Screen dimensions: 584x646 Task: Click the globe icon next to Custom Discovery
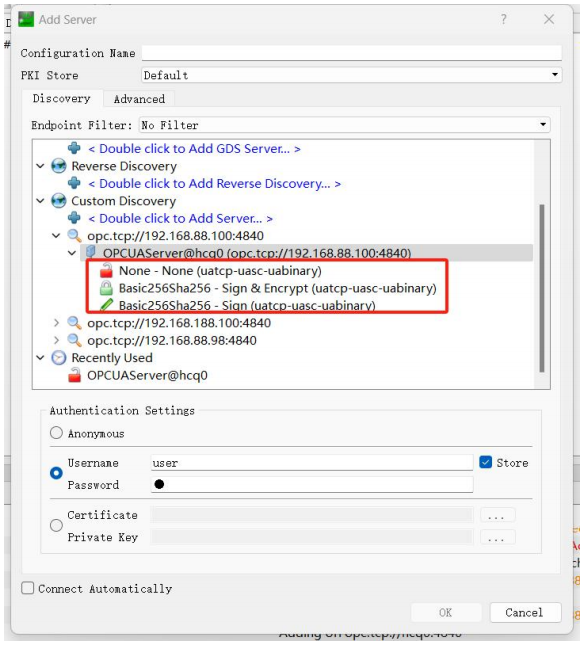click(x=58, y=201)
